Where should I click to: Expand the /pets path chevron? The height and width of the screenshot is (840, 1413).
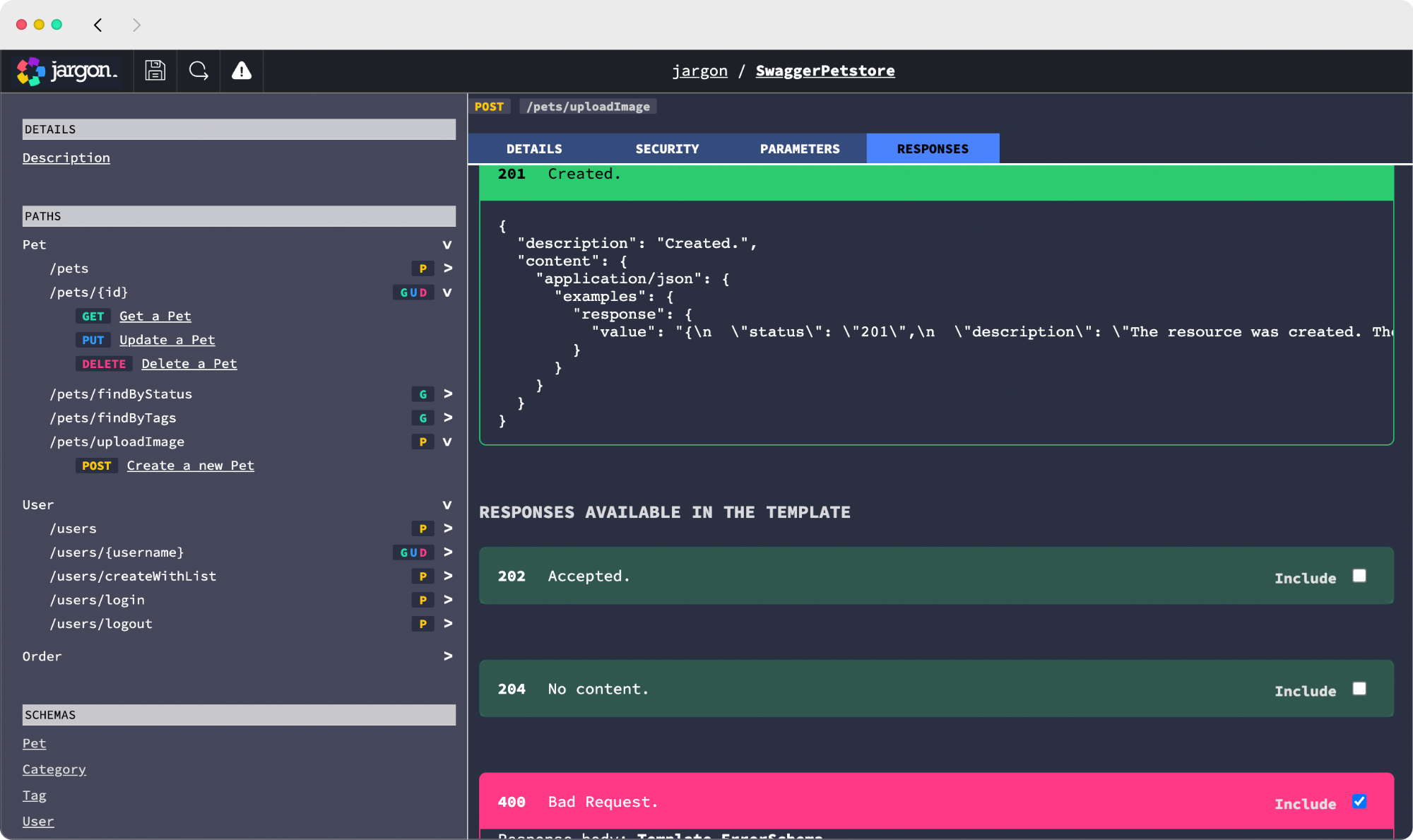448,268
